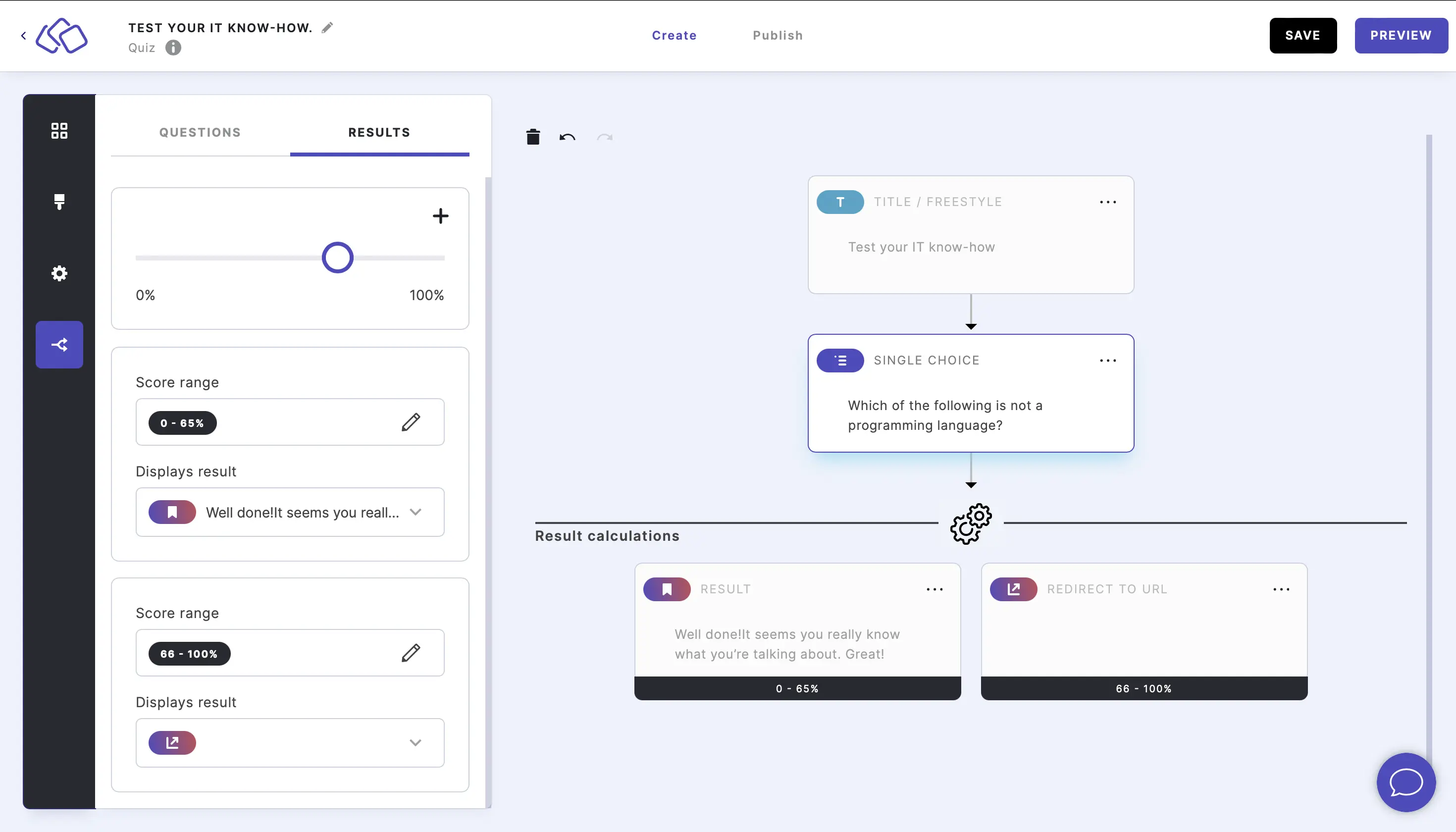Click the Redirect card 66 - 100% footer
1456x832 pixels.
pyautogui.click(x=1144, y=688)
